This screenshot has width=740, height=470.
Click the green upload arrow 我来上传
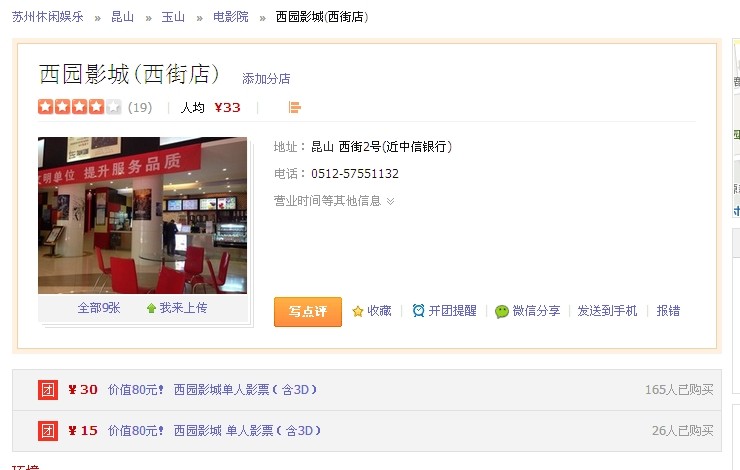pos(151,308)
